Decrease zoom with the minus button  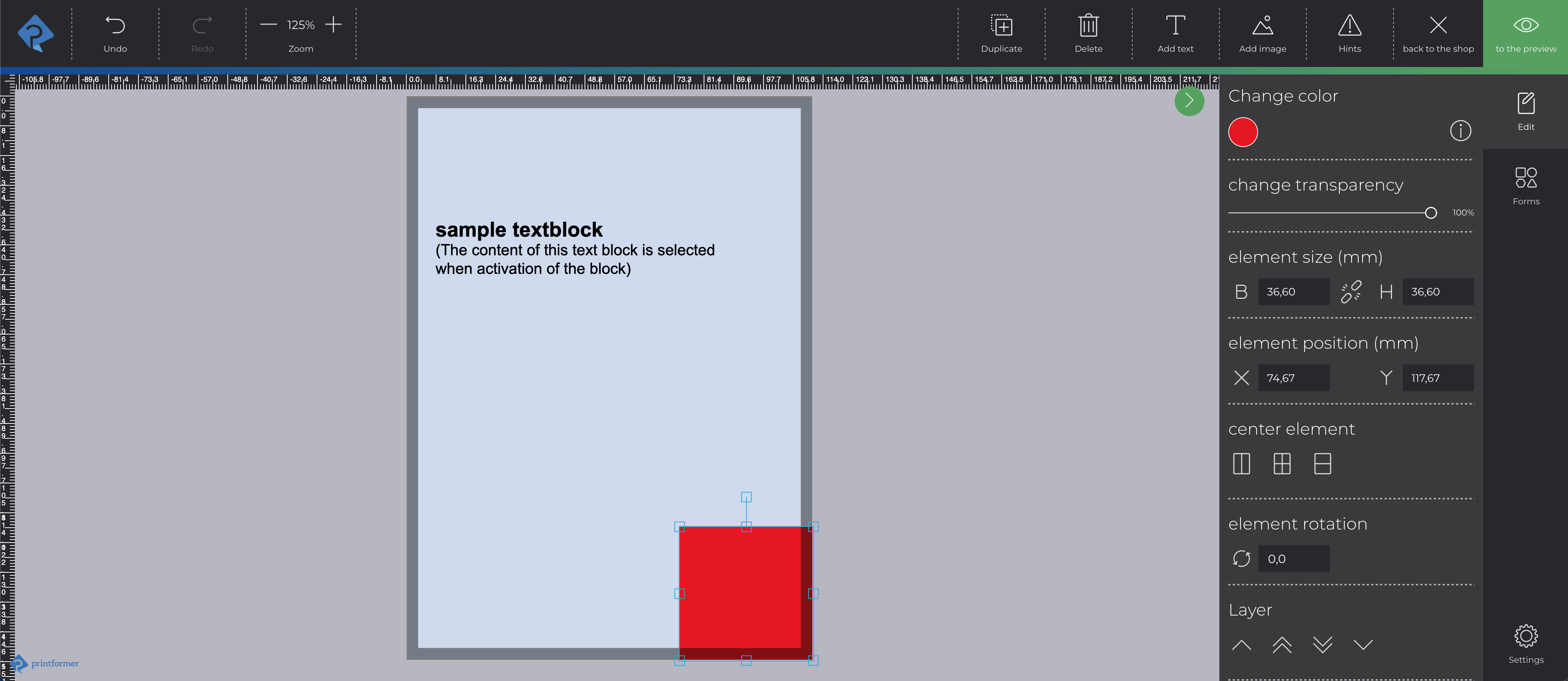pos(268,25)
